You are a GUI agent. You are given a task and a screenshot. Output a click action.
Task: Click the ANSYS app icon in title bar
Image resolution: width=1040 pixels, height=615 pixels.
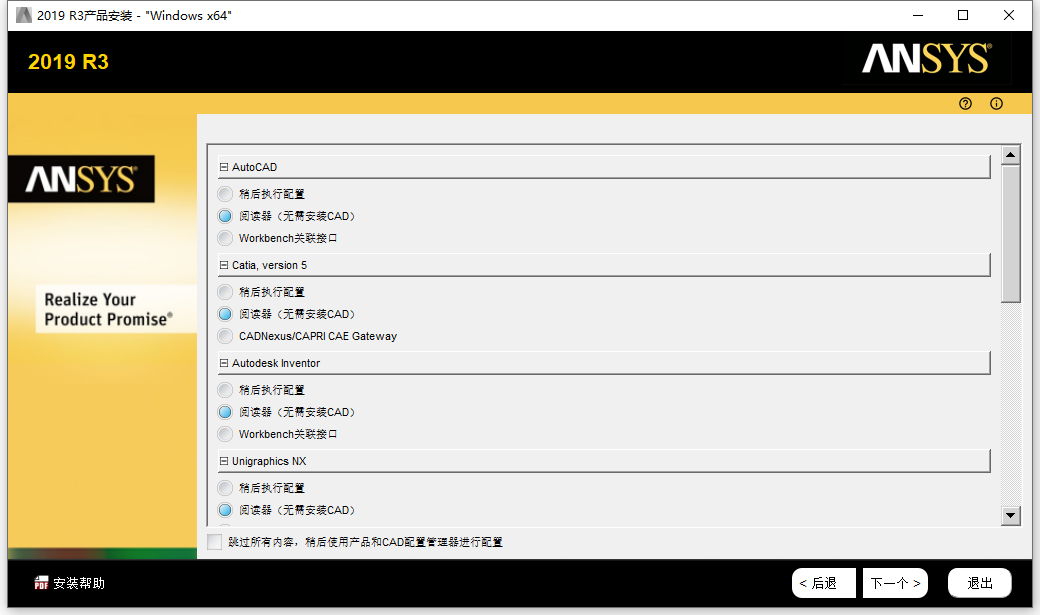pyautogui.click(x=24, y=15)
